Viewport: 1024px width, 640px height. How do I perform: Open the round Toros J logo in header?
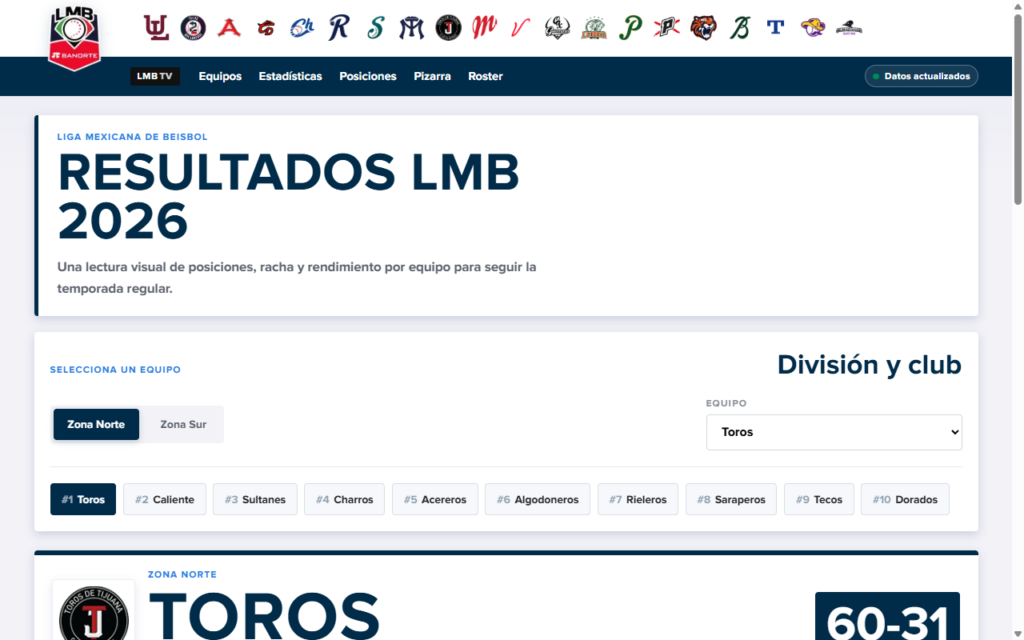(448, 27)
